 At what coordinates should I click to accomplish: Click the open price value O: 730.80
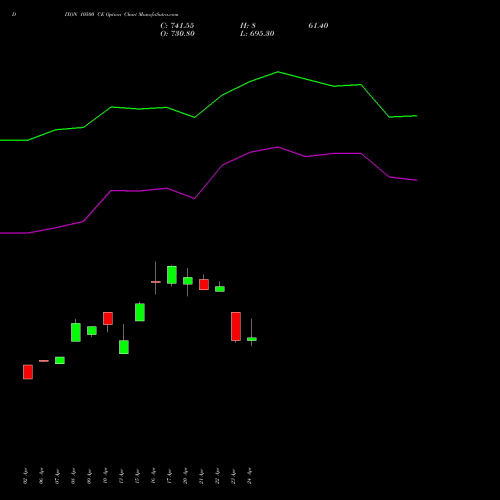177,34
